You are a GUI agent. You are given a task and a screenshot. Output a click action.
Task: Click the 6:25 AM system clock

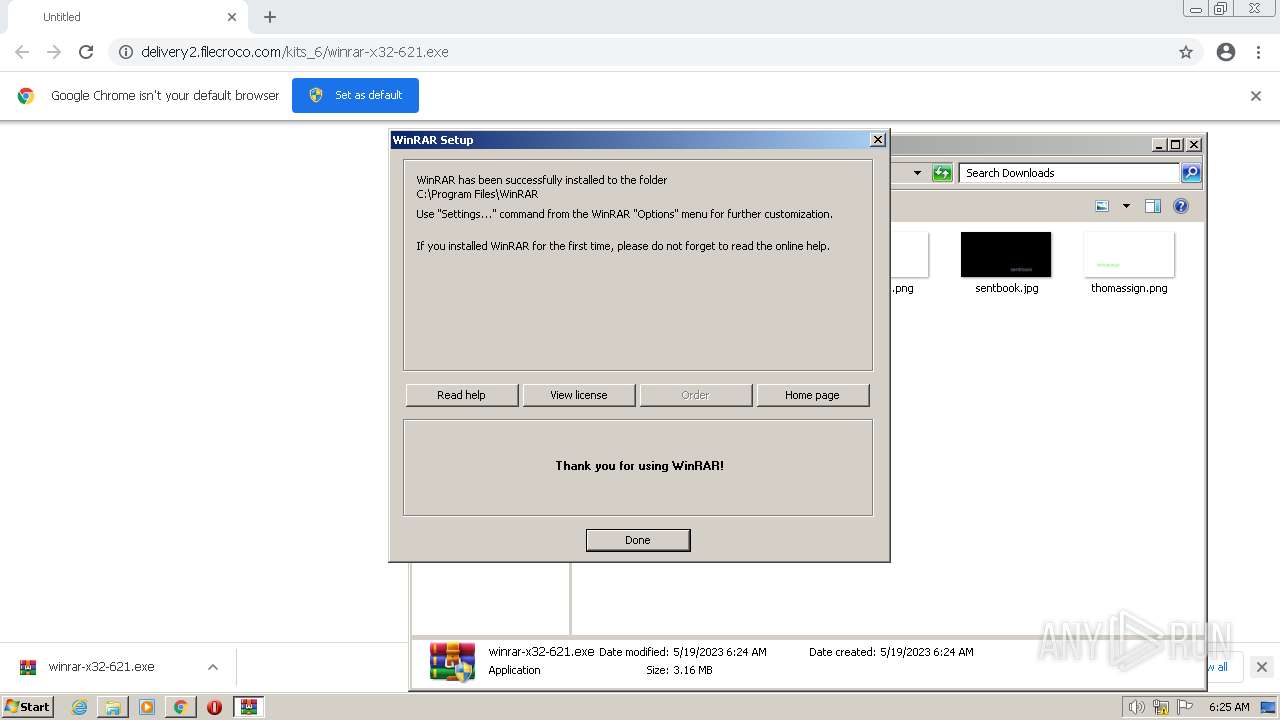coord(1229,707)
